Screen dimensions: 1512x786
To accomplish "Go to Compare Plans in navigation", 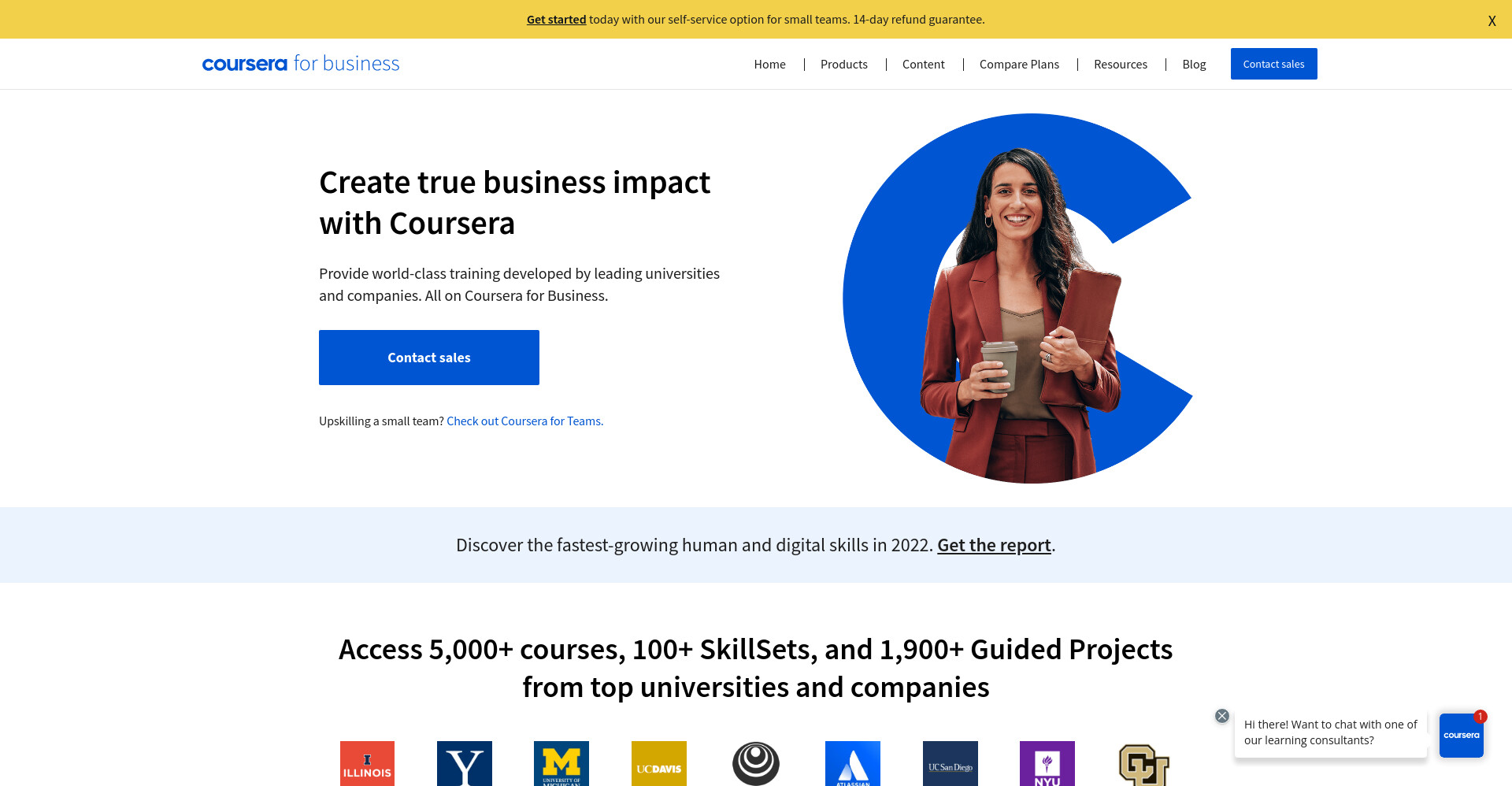I will click(1019, 65).
